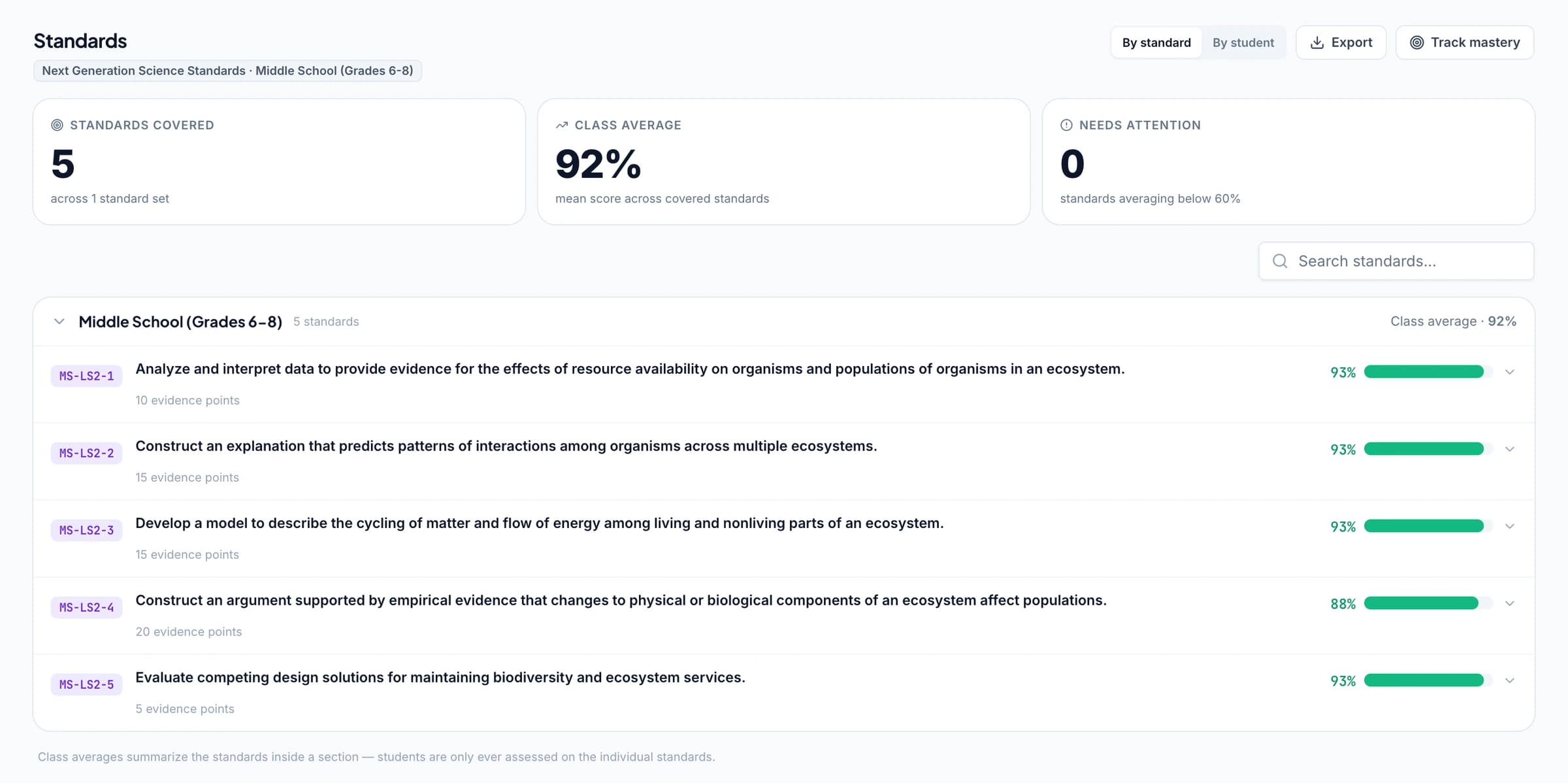Click the magnifier icon in search box
Image resolution: width=1568 pixels, height=783 pixels.
(1280, 261)
